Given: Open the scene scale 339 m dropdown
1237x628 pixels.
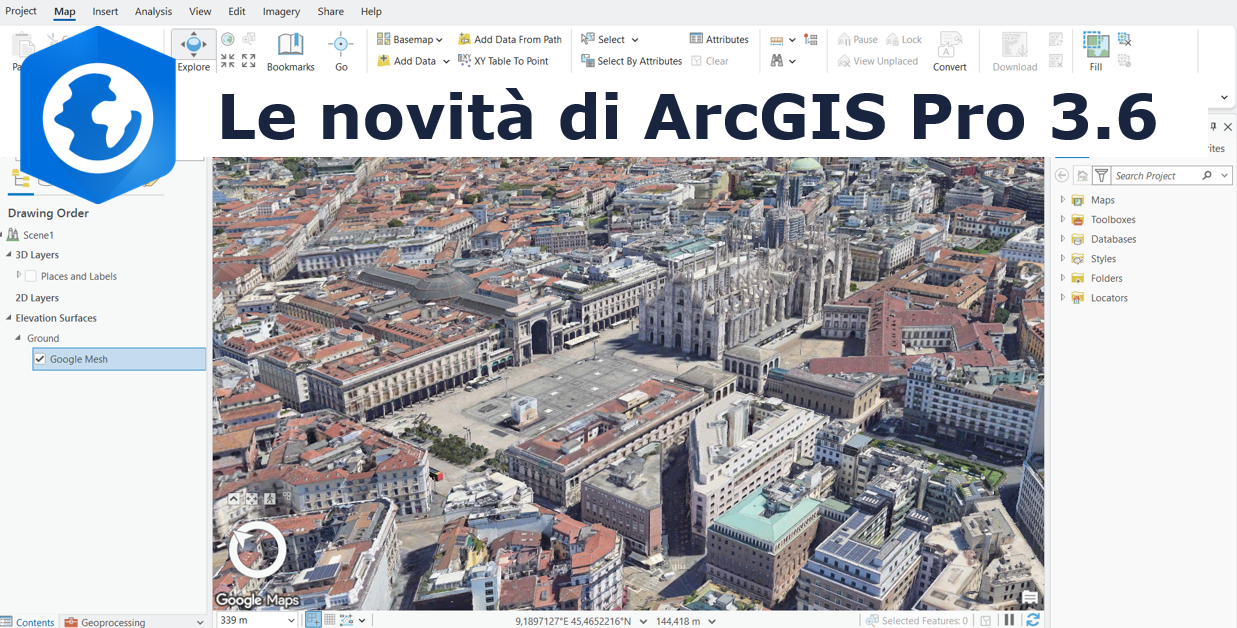Looking at the screenshot, I should pyautogui.click(x=291, y=621).
